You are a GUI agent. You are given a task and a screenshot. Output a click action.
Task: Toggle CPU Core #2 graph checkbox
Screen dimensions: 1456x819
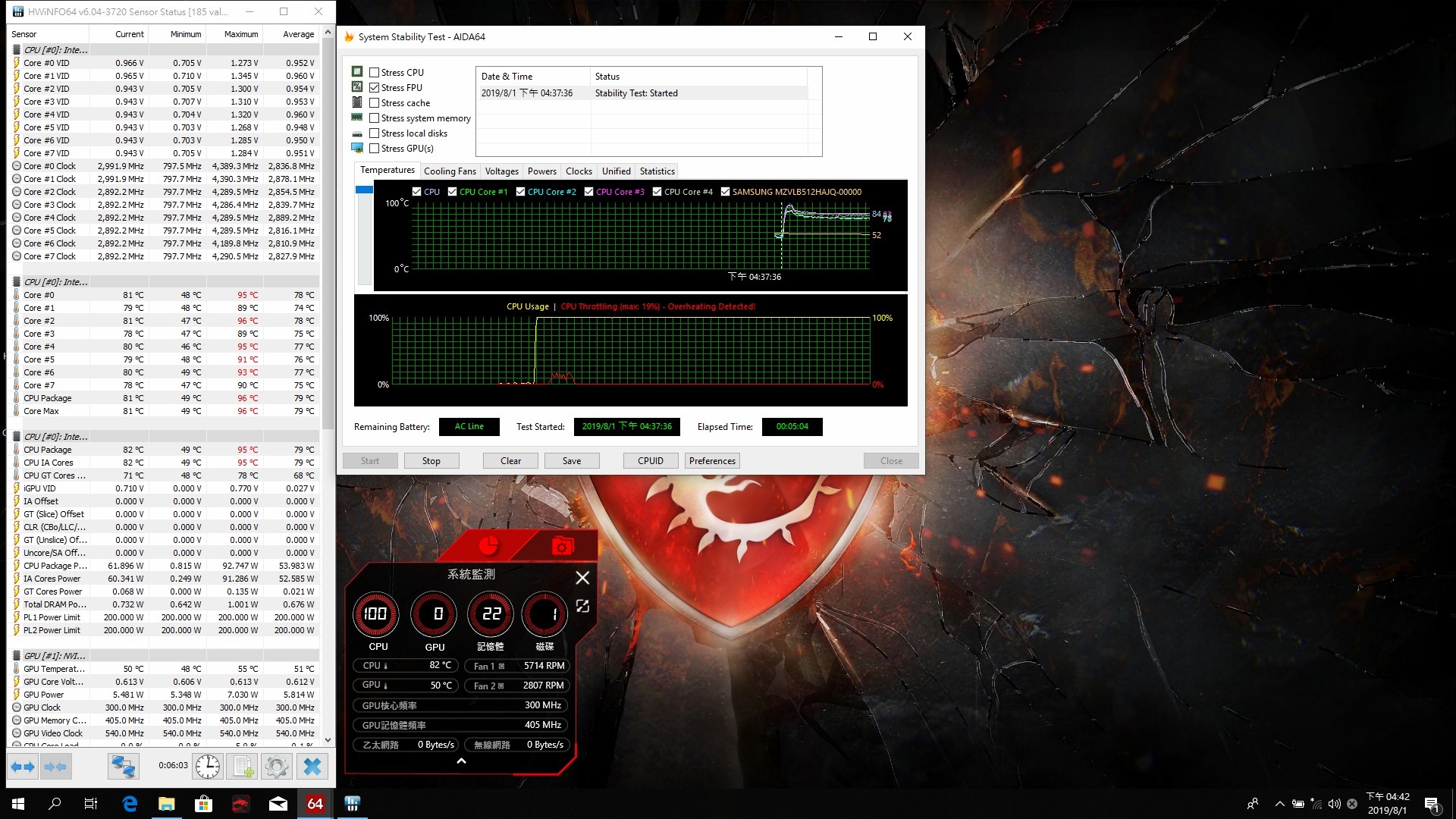(521, 192)
